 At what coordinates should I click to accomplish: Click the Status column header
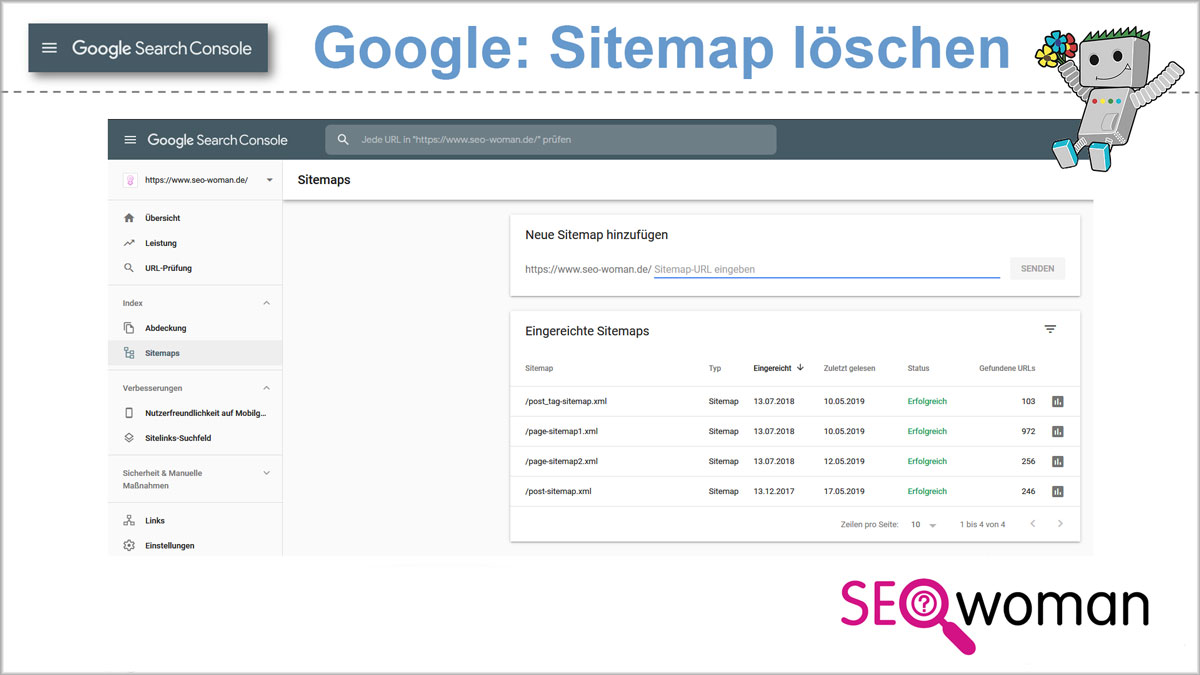point(918,368)
